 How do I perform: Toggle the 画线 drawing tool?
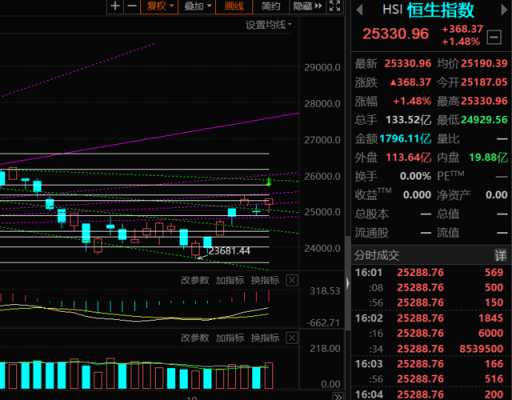[x=234, y=6]
